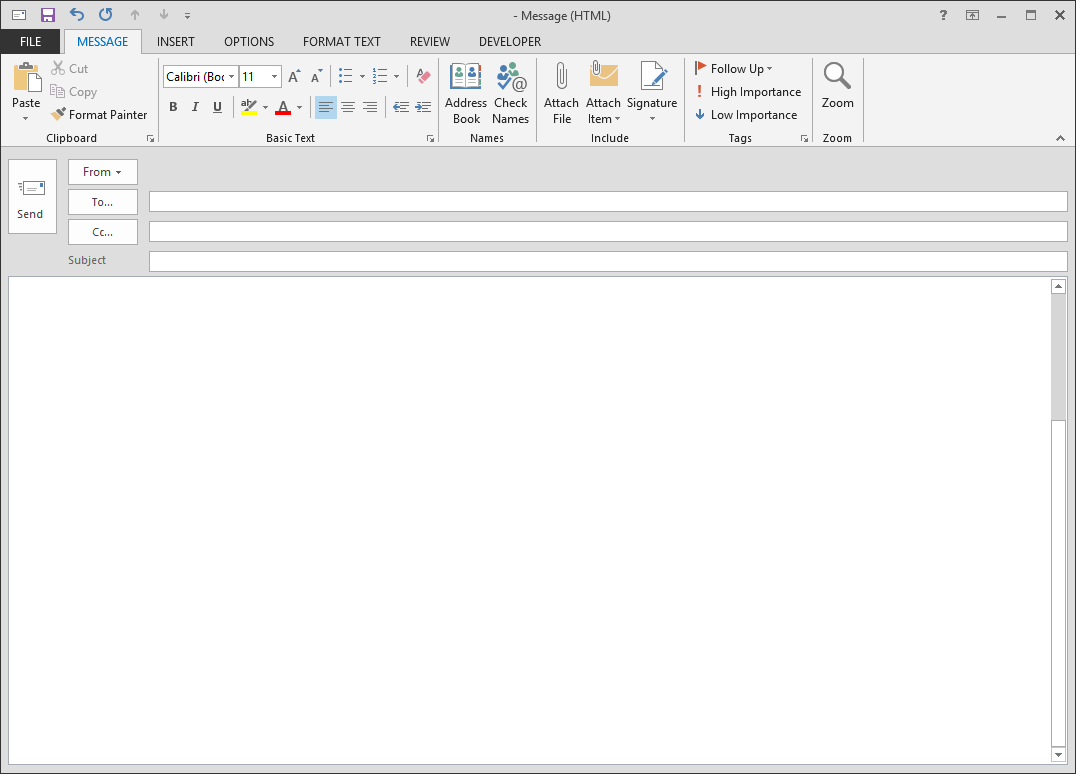Increase indent of the paragraph
1076x774 pixels.
(423, 107)
